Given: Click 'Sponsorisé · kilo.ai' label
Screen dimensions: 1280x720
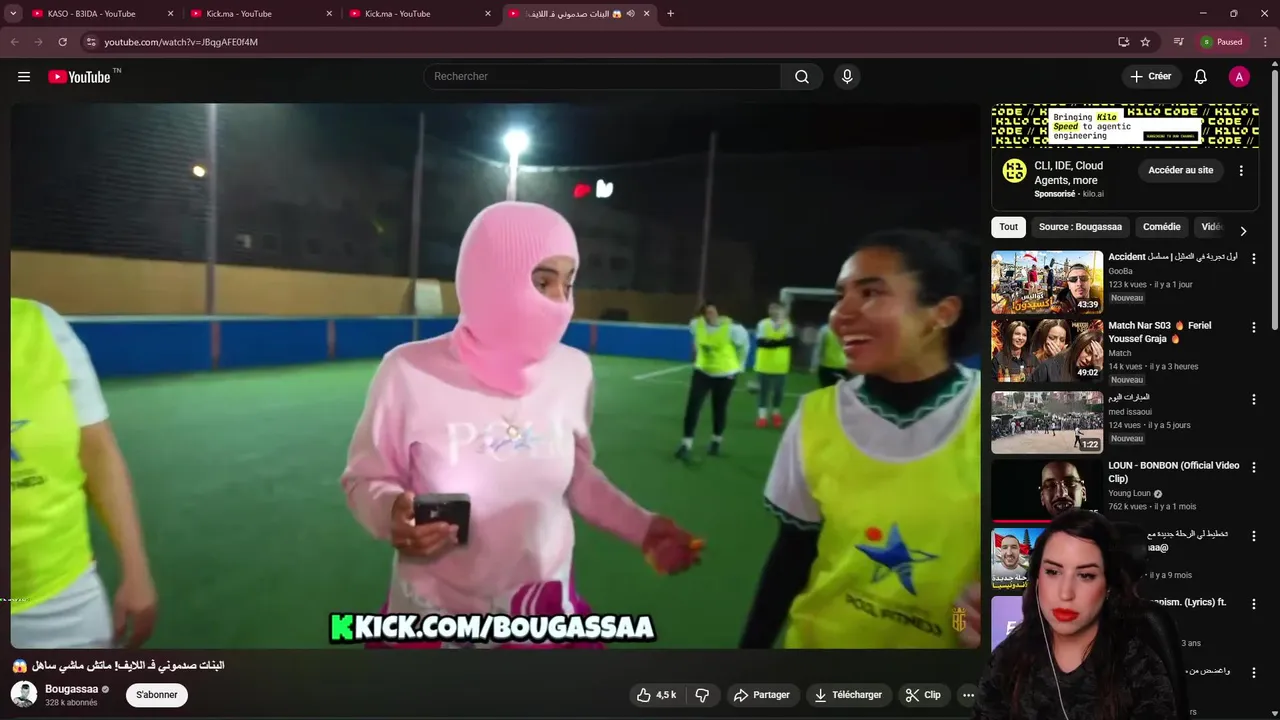Looking at the screenshot, I should pyautogui.click(x=1069, y=194).
